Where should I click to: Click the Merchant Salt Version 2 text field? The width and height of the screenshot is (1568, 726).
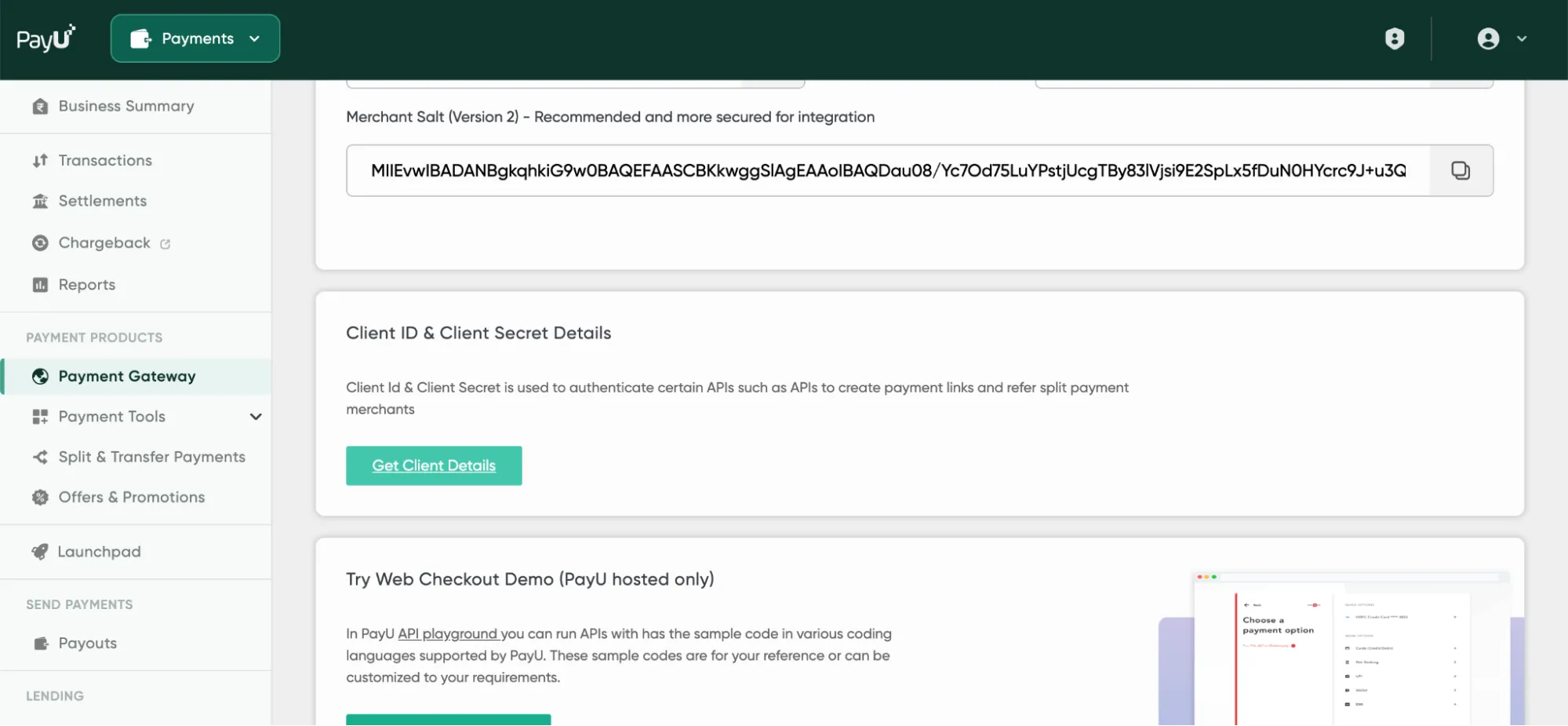888,170
